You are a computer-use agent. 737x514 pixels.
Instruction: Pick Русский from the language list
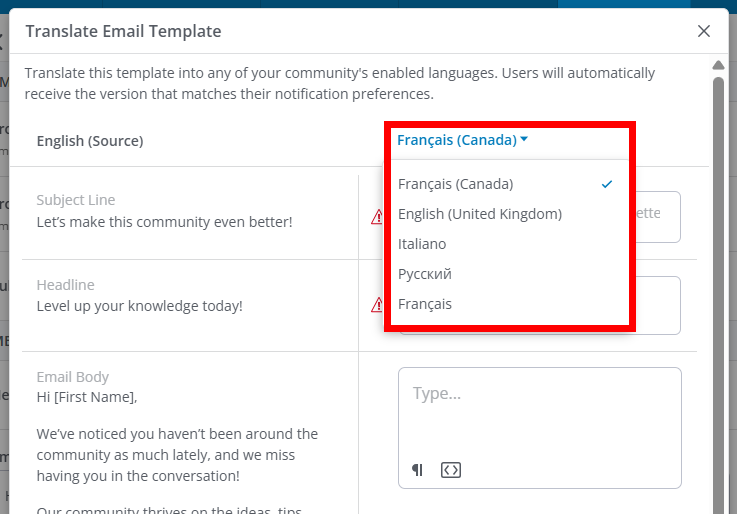(x=425, y=274)
